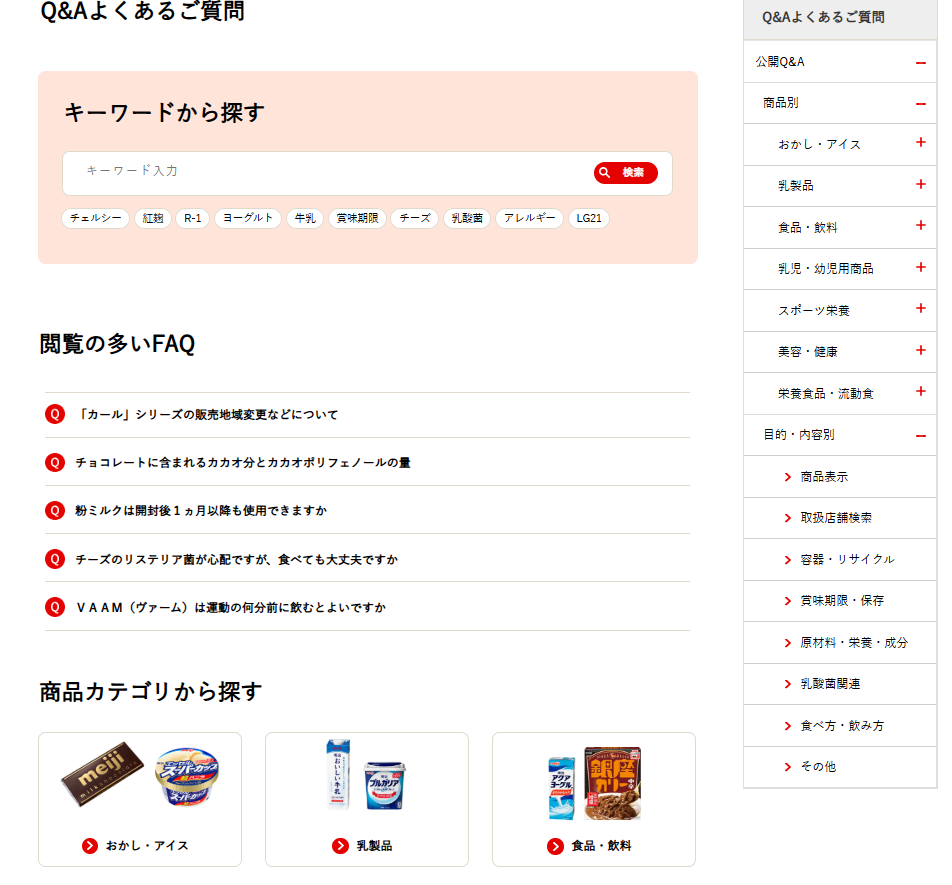Screen dimensions: 952x885
Task: Click the red arrow icon next to 乳製品
Action: click(341, 846)
